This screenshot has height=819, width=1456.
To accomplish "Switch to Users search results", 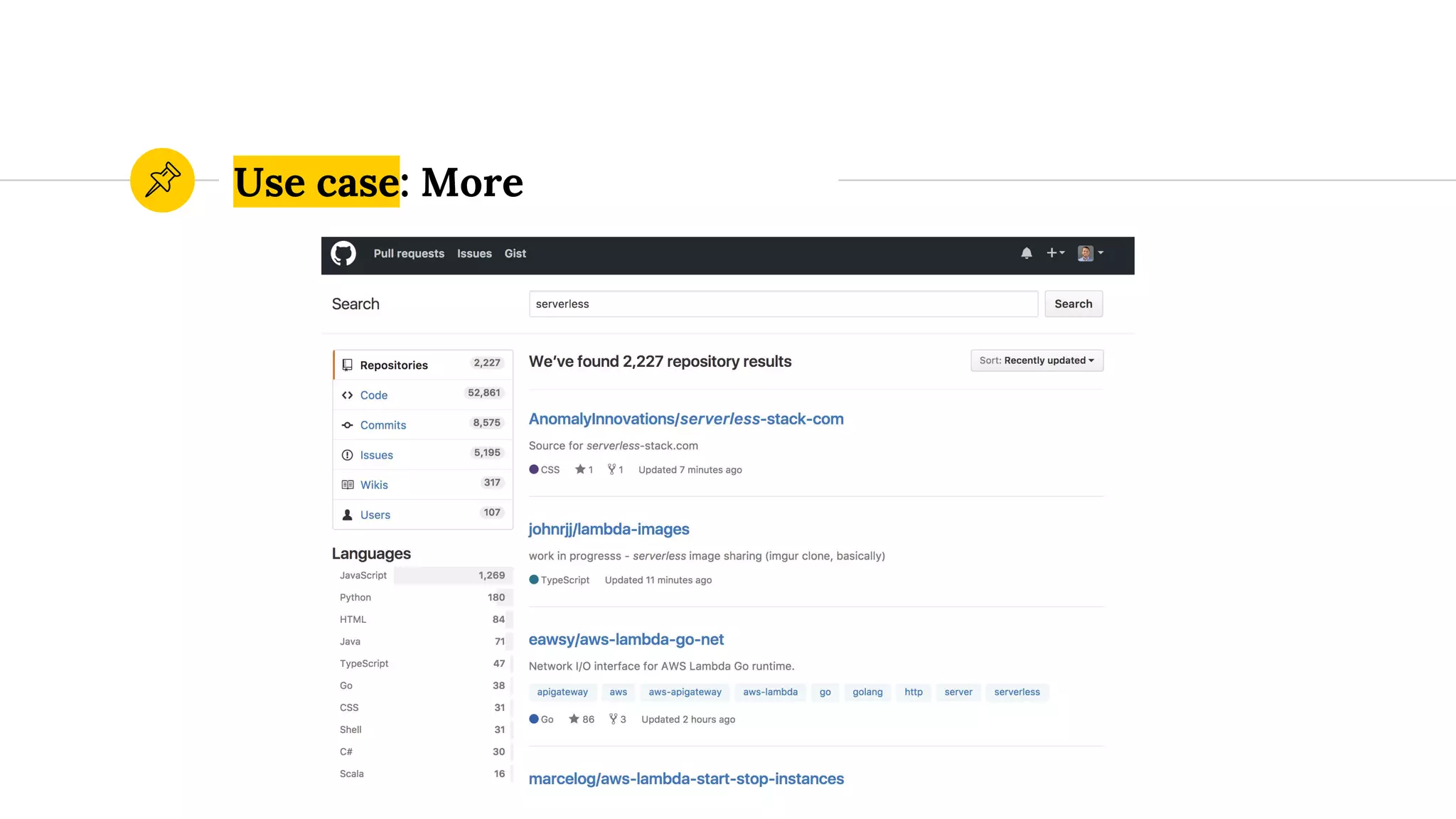I will pos(423,514).
